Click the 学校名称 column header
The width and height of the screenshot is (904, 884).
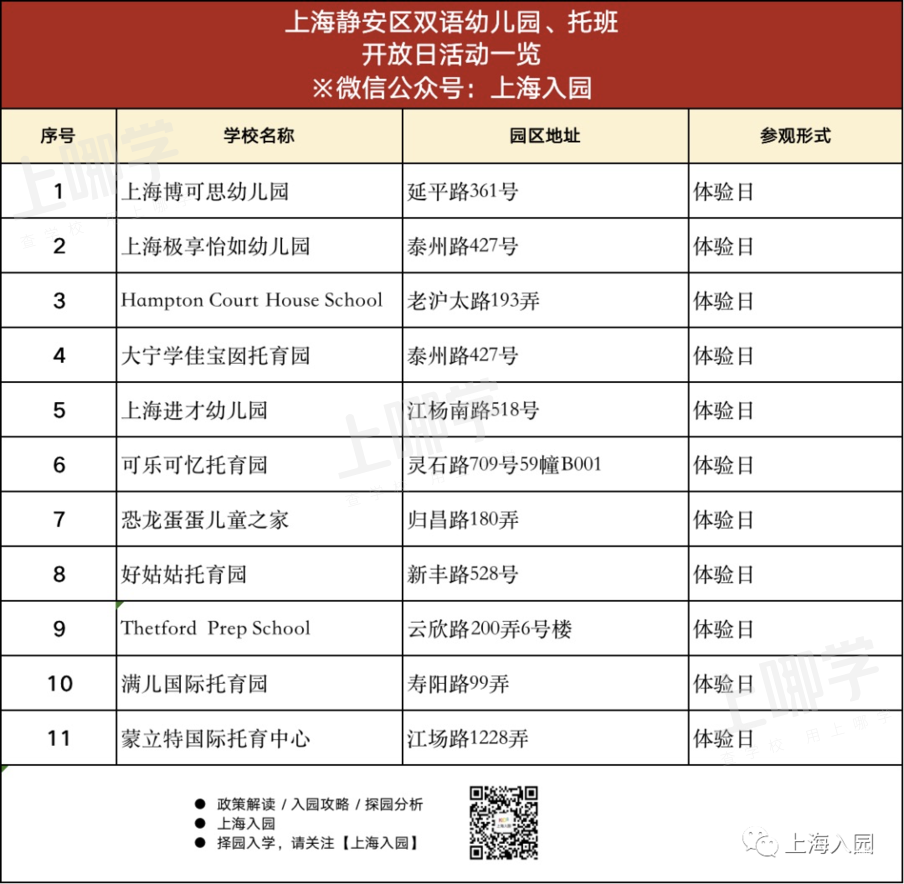[259, 136]
